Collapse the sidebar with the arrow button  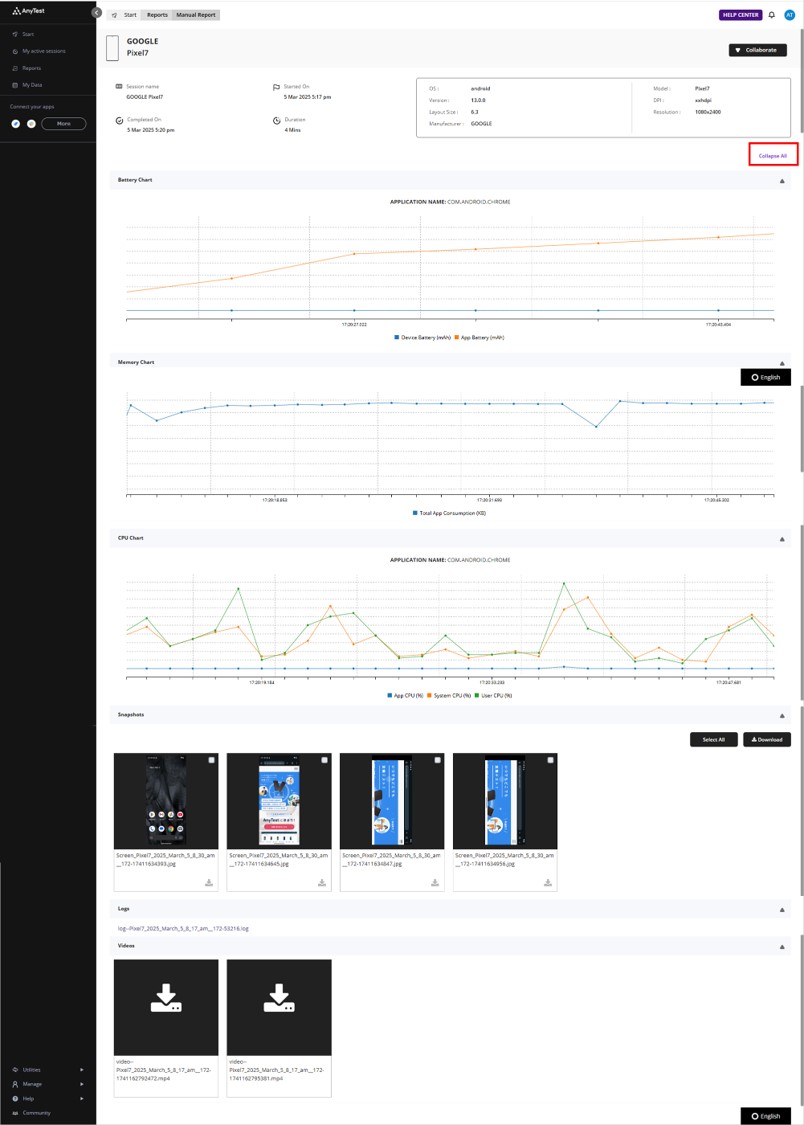pos(96,13)
